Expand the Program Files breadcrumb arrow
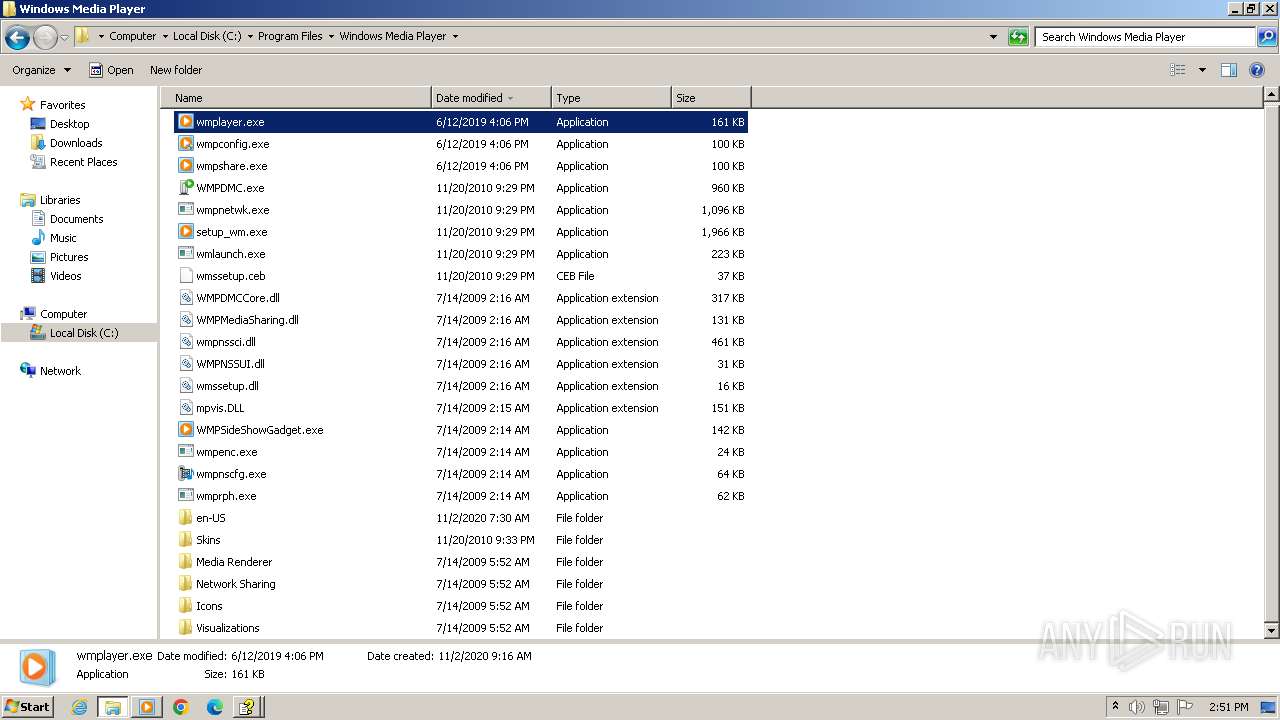Viewport: 1280px width, 720px height. point(331,36)
